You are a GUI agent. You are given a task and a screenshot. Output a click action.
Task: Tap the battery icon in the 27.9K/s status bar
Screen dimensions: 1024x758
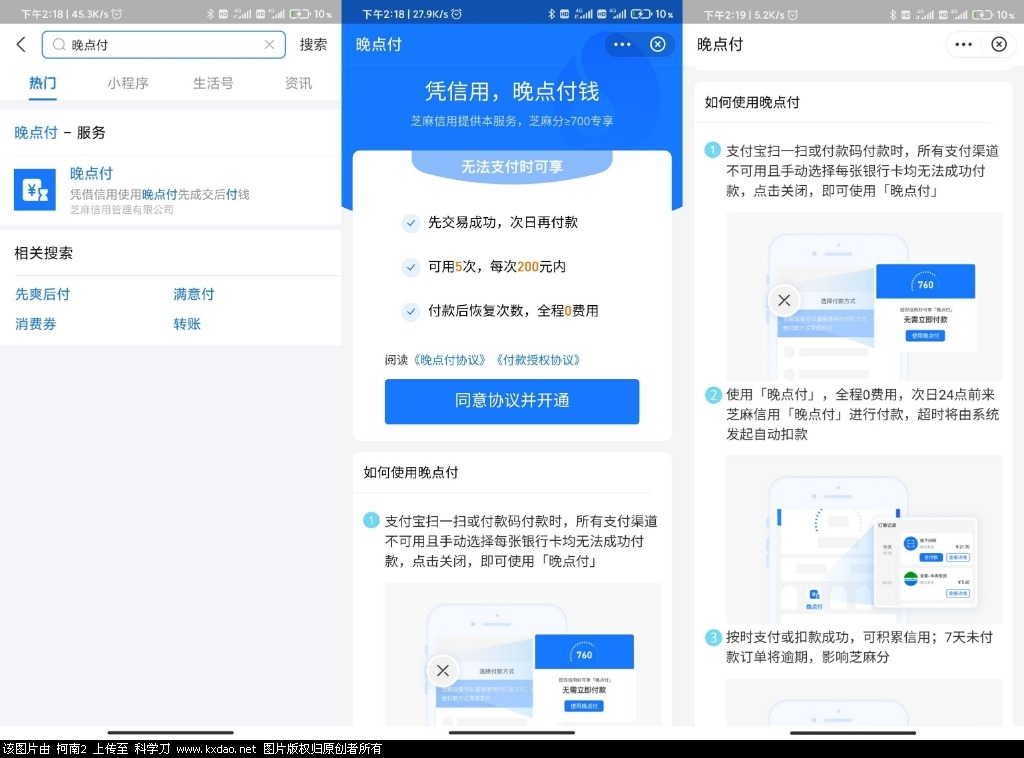coord(641,14)
